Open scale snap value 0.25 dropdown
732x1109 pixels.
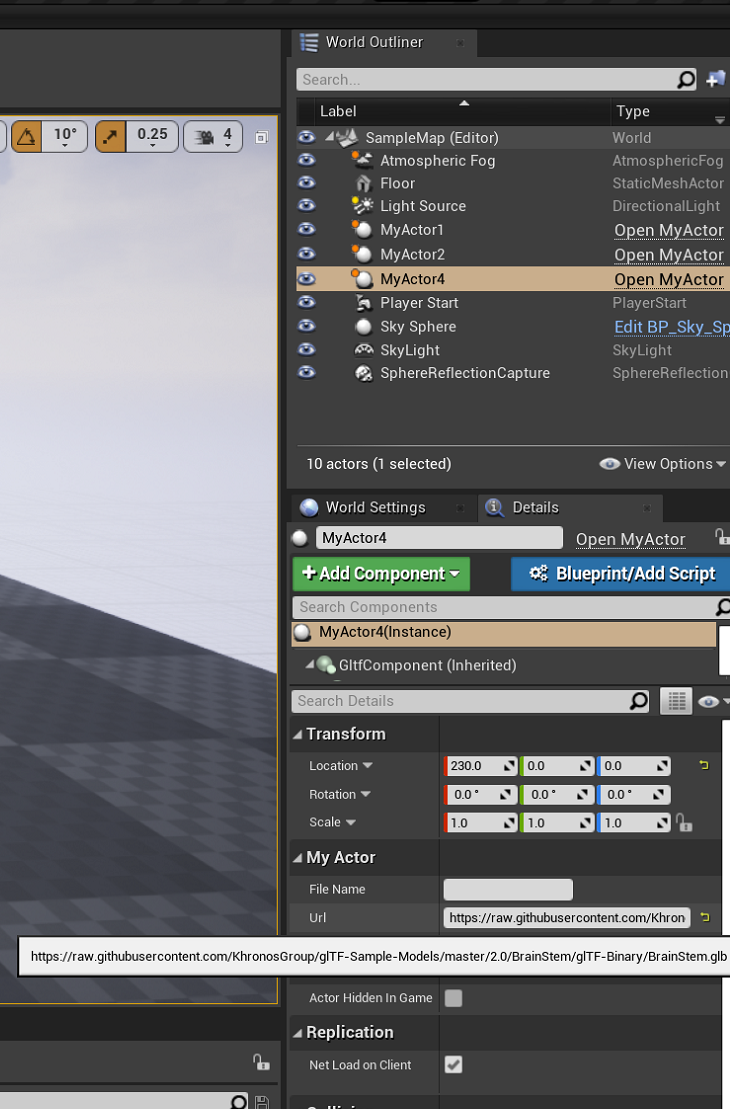[152, 137]
